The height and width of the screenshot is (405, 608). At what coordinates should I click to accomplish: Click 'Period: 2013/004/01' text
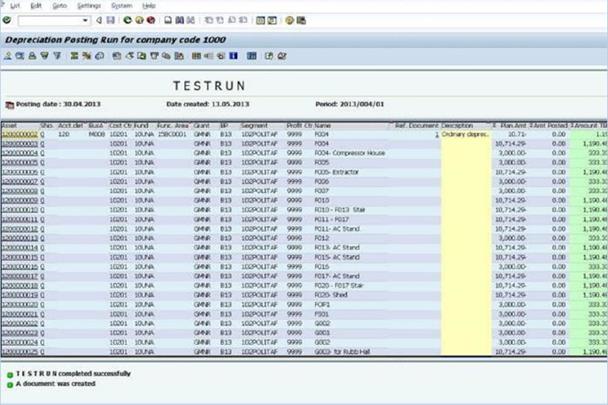tap(350, 104)
